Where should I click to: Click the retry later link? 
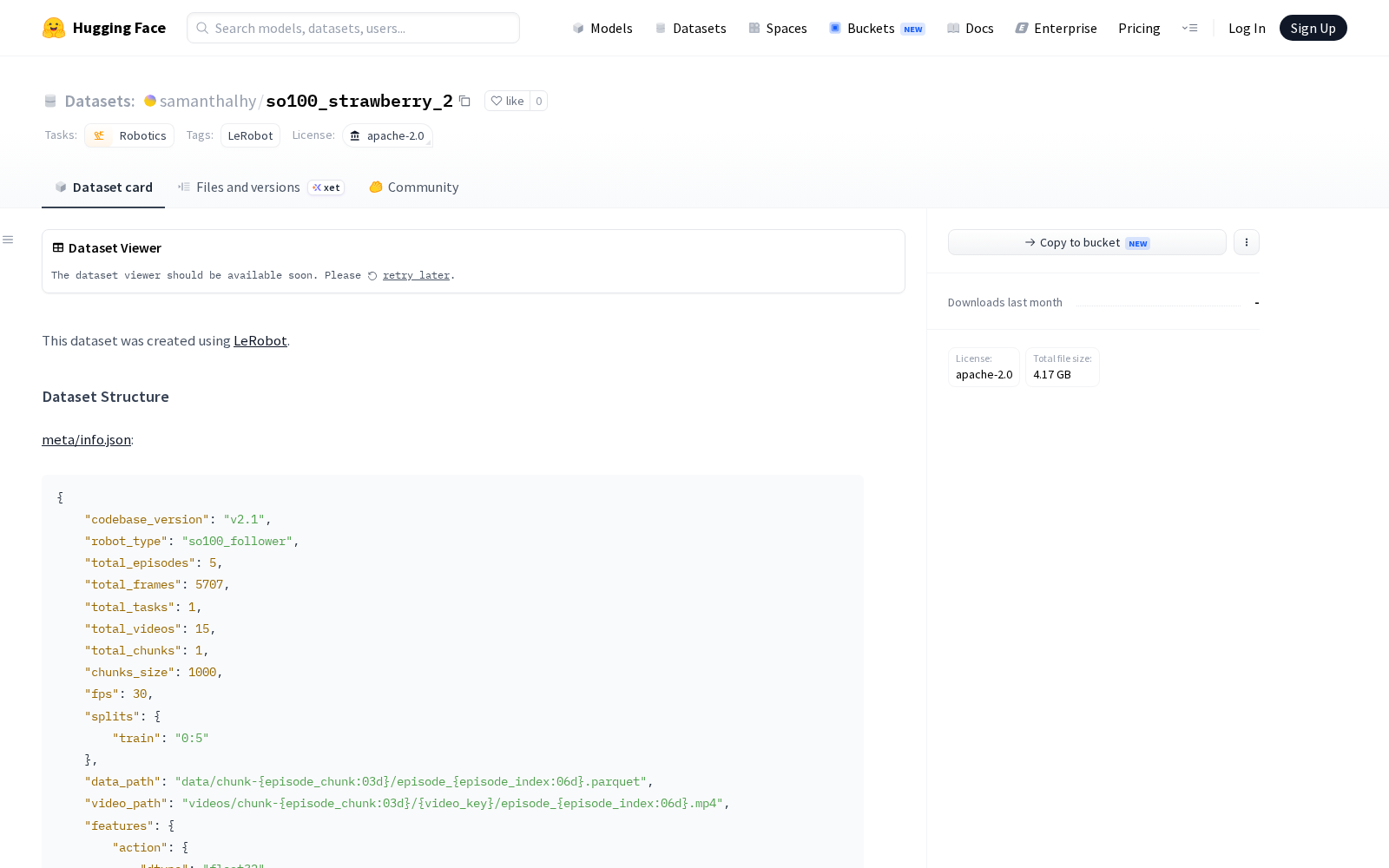pos(416,275)
